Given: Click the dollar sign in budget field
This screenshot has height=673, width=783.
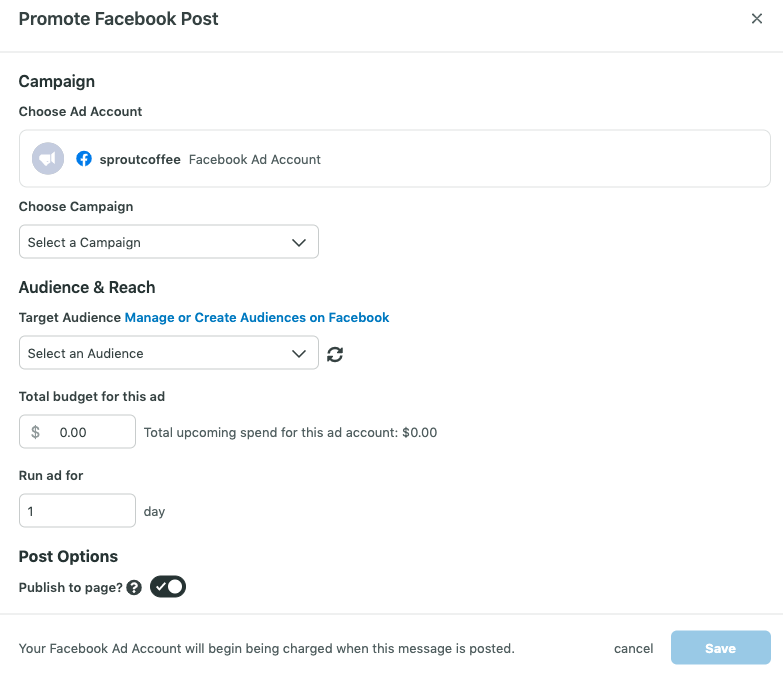Looking at the screenshot, I should point(35,432).
